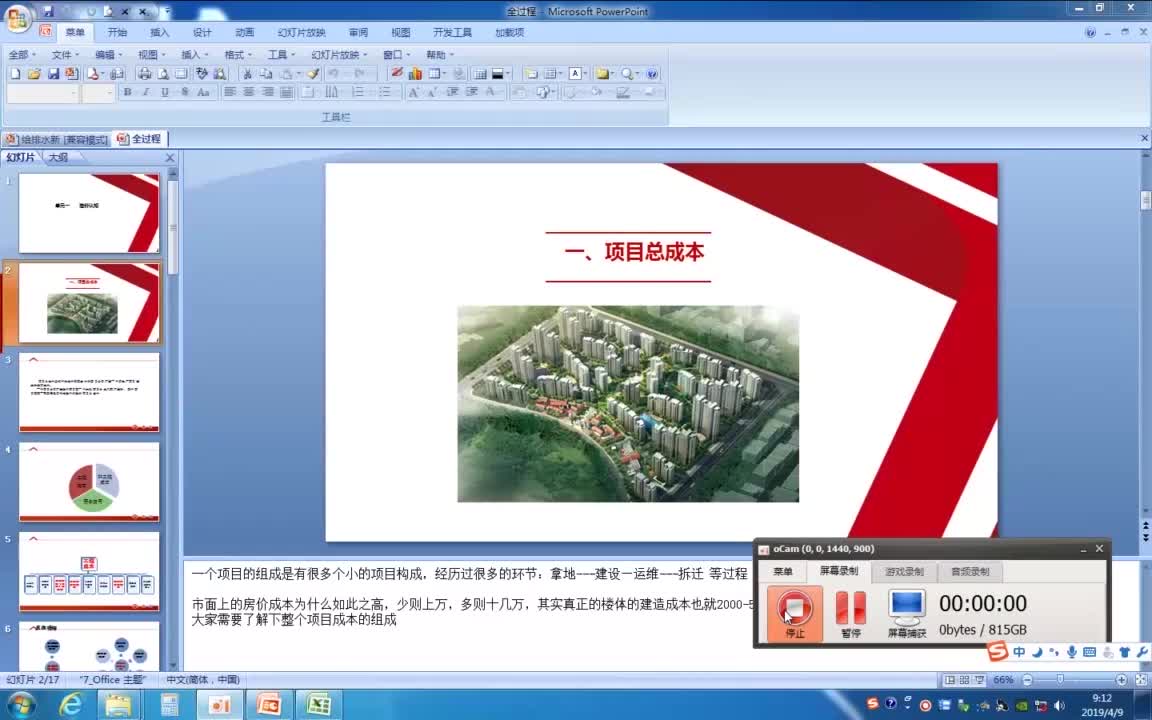Click Align Text Left icon

click(230, 93)
